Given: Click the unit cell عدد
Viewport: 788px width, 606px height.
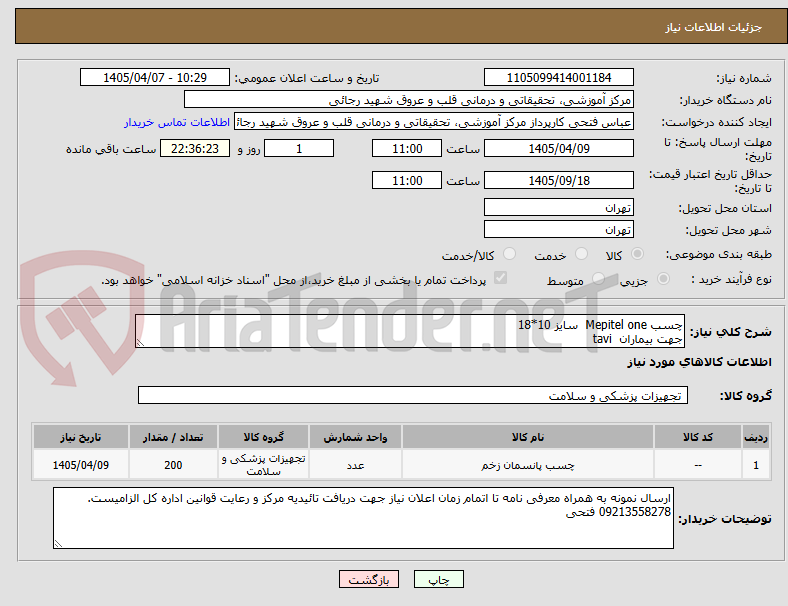Looking at the screenshot, I should (355, 465).
